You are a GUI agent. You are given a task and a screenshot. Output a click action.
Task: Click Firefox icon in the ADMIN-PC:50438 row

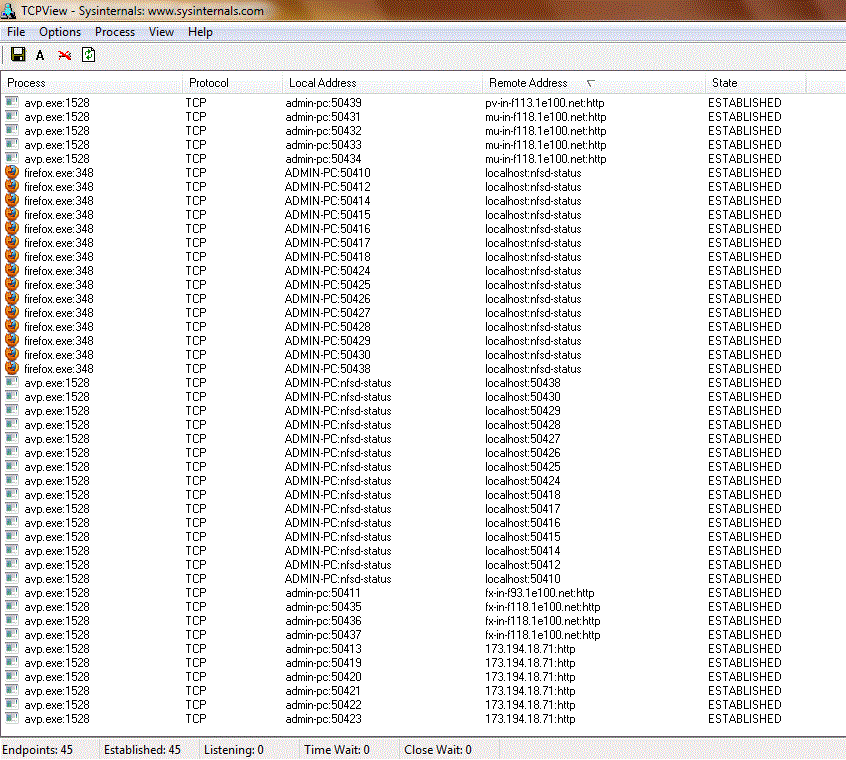(x=12, y=368)
